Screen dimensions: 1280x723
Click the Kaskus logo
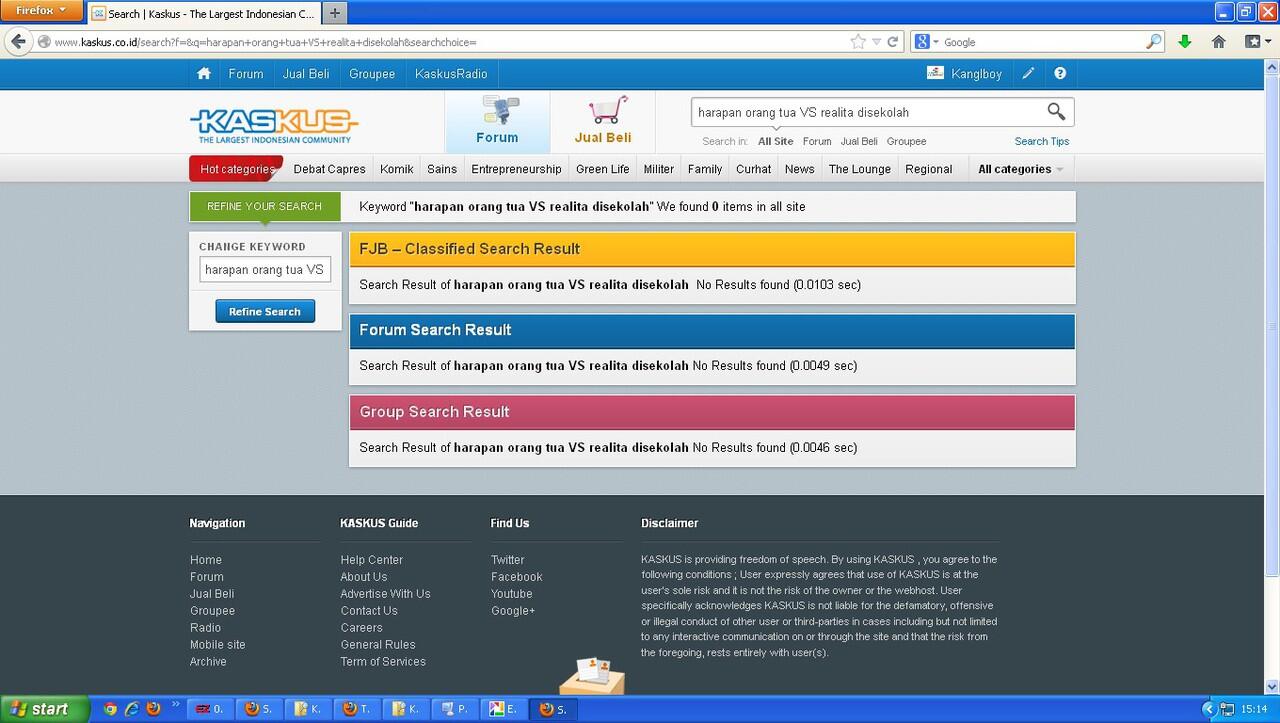(274, 125)
